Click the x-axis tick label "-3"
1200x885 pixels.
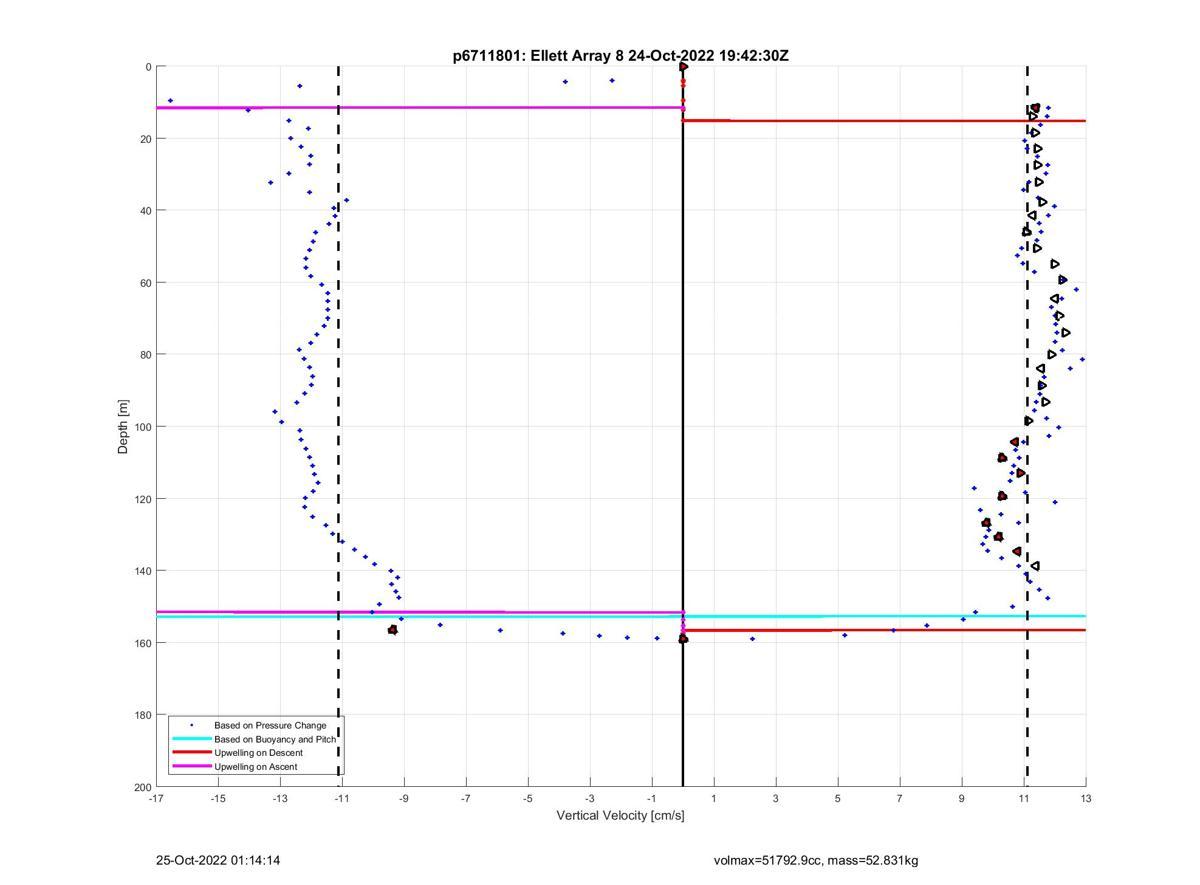(x=590, y=798)
